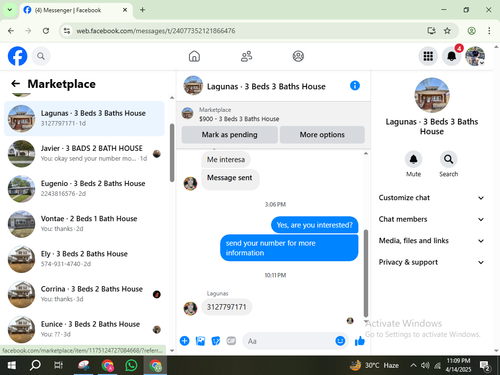
Task: Click the browser address bar URL
Action: [x=155, y=31]
